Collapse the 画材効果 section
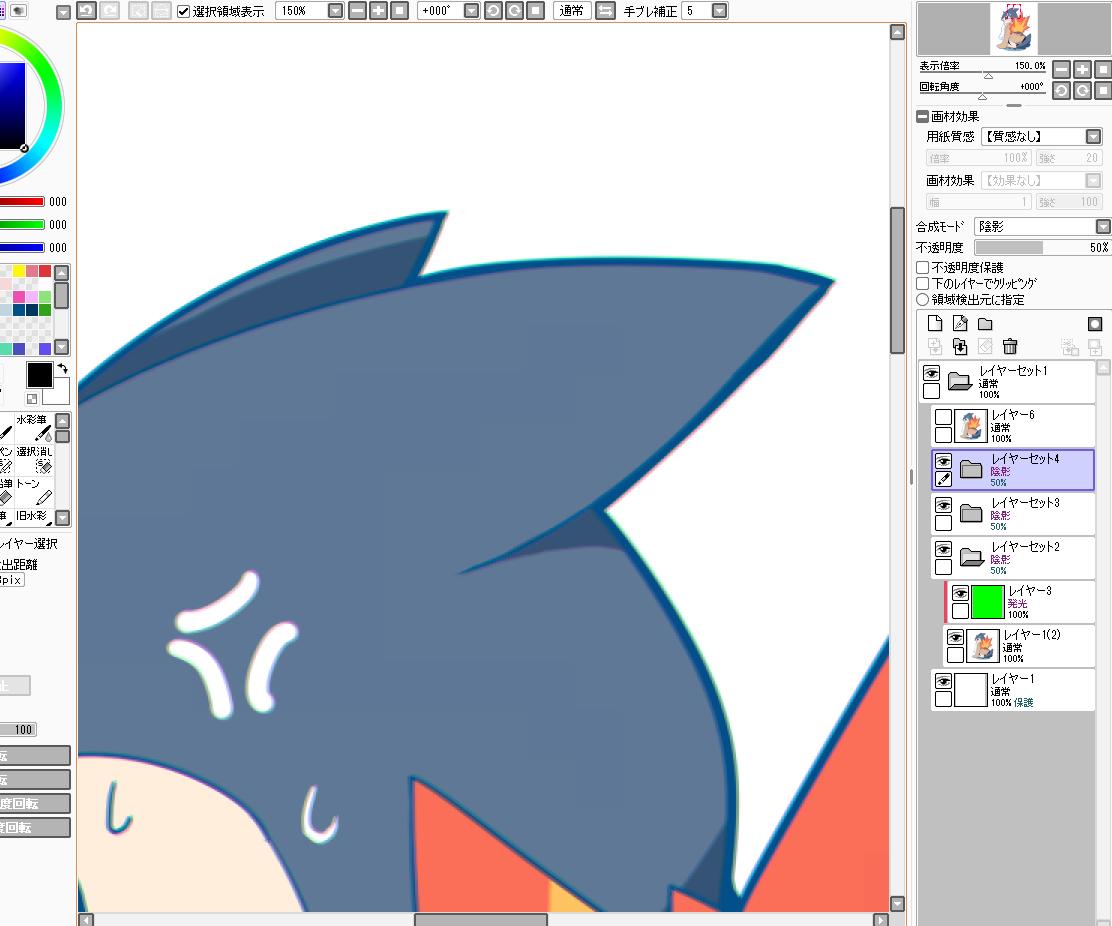 click(x=923, y=116)
